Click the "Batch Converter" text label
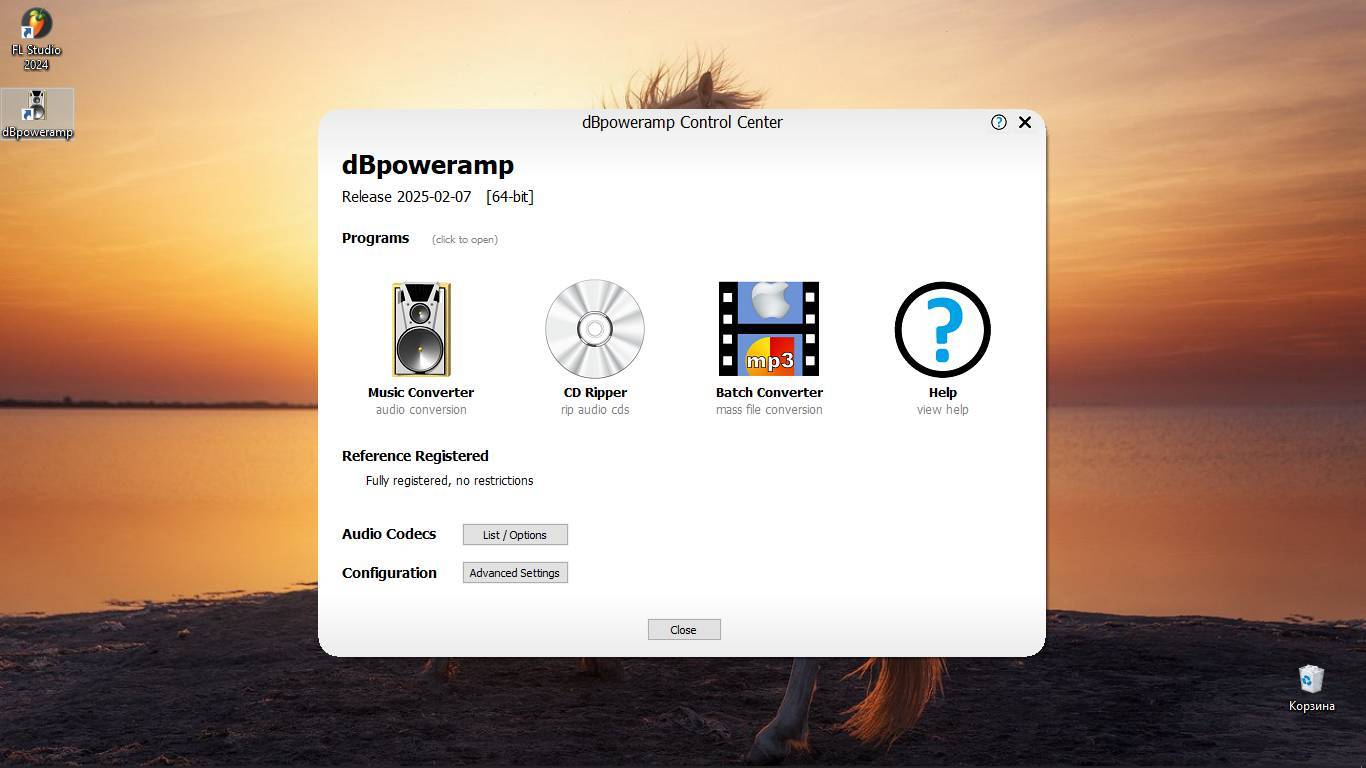Viewport: 1366px width, 768px height. tap(769, 393)
